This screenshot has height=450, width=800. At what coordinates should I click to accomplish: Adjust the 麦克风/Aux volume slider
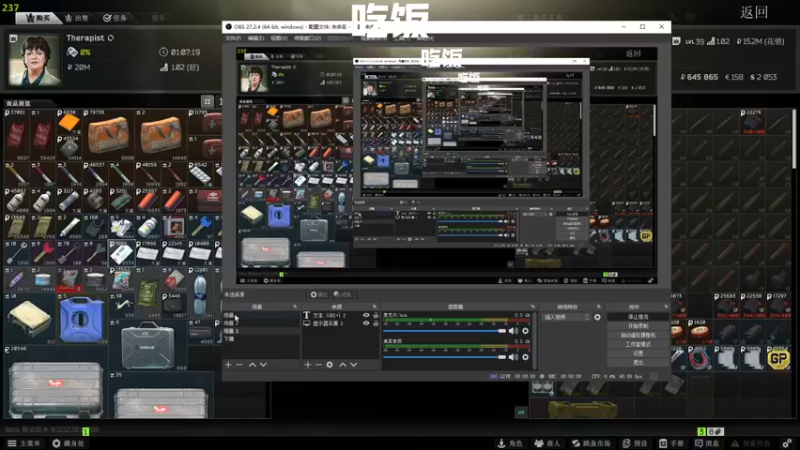coord(444,331)
